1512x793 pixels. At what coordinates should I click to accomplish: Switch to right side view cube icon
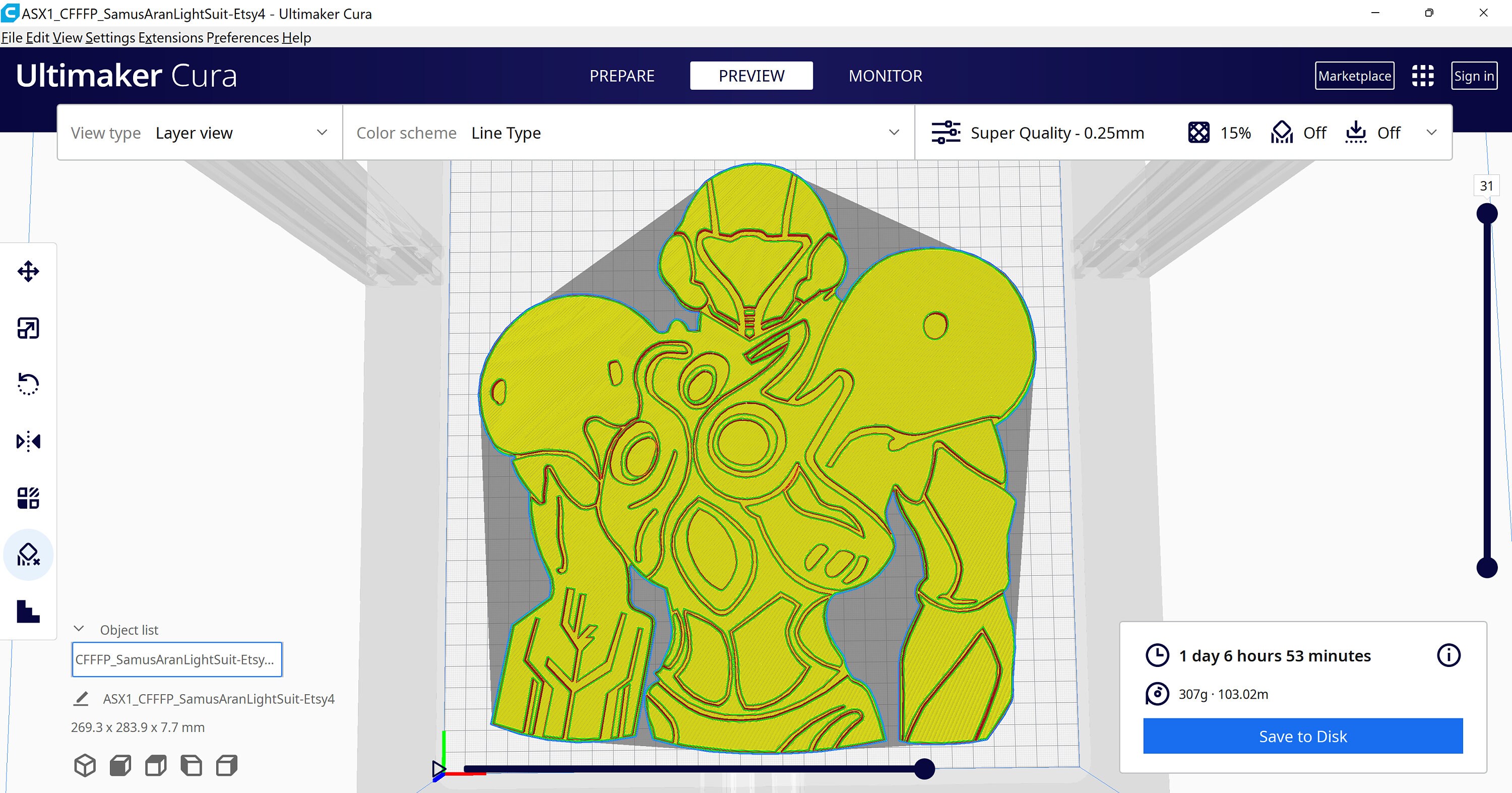[227, 765]
